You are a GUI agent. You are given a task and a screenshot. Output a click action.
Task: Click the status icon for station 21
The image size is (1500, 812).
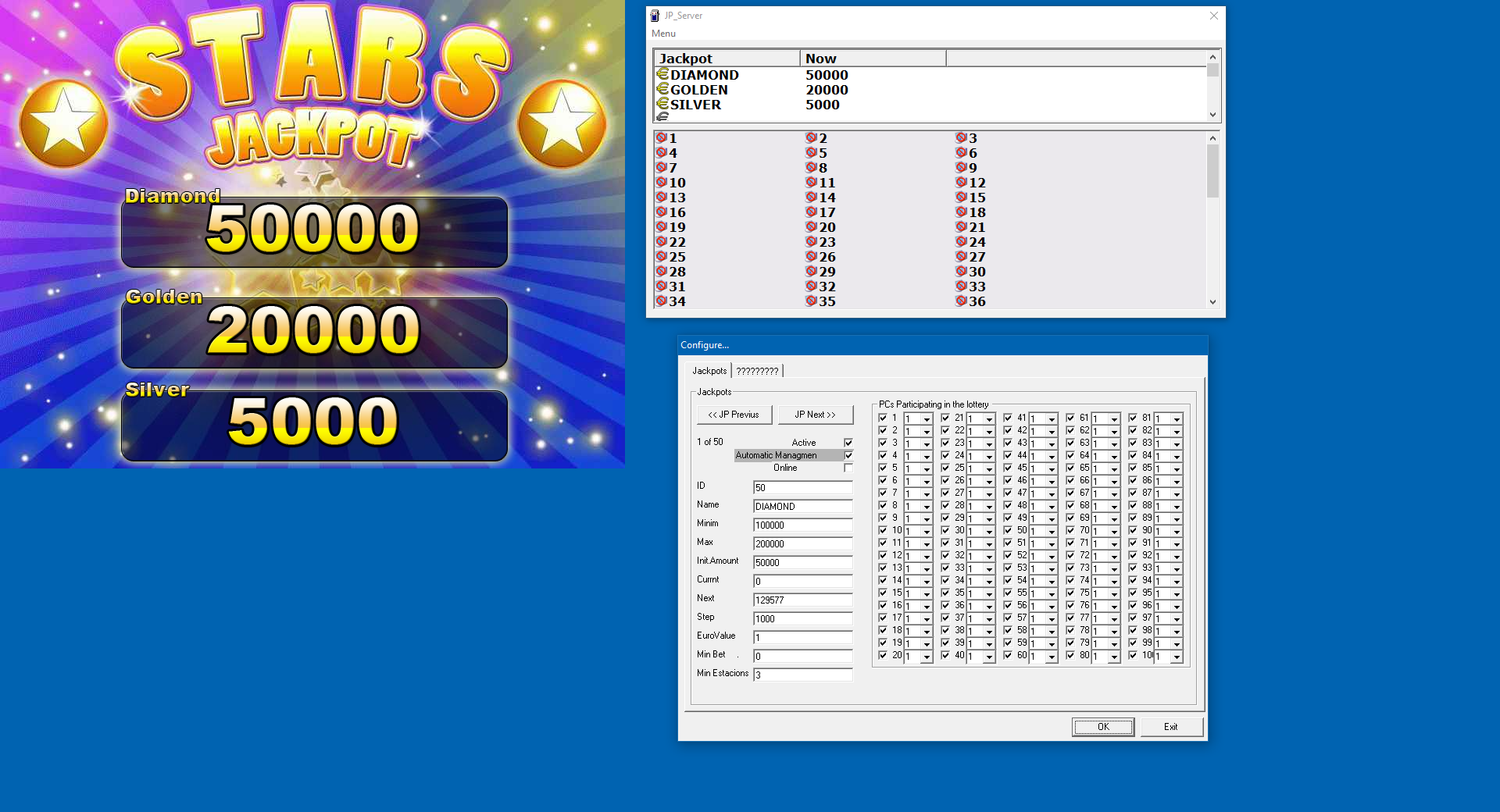pyautogui.click(x=961, y=227)
